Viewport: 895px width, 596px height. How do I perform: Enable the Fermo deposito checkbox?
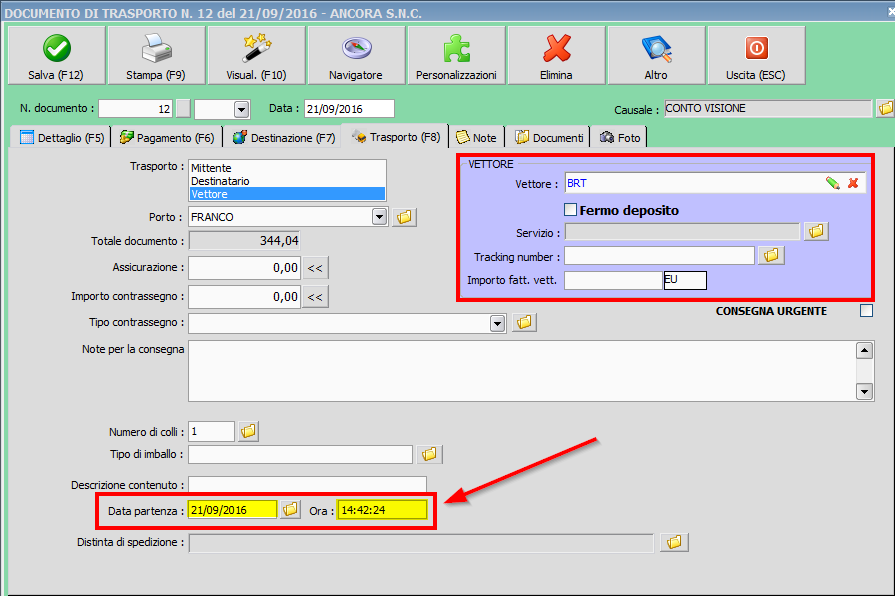(572, 210)
